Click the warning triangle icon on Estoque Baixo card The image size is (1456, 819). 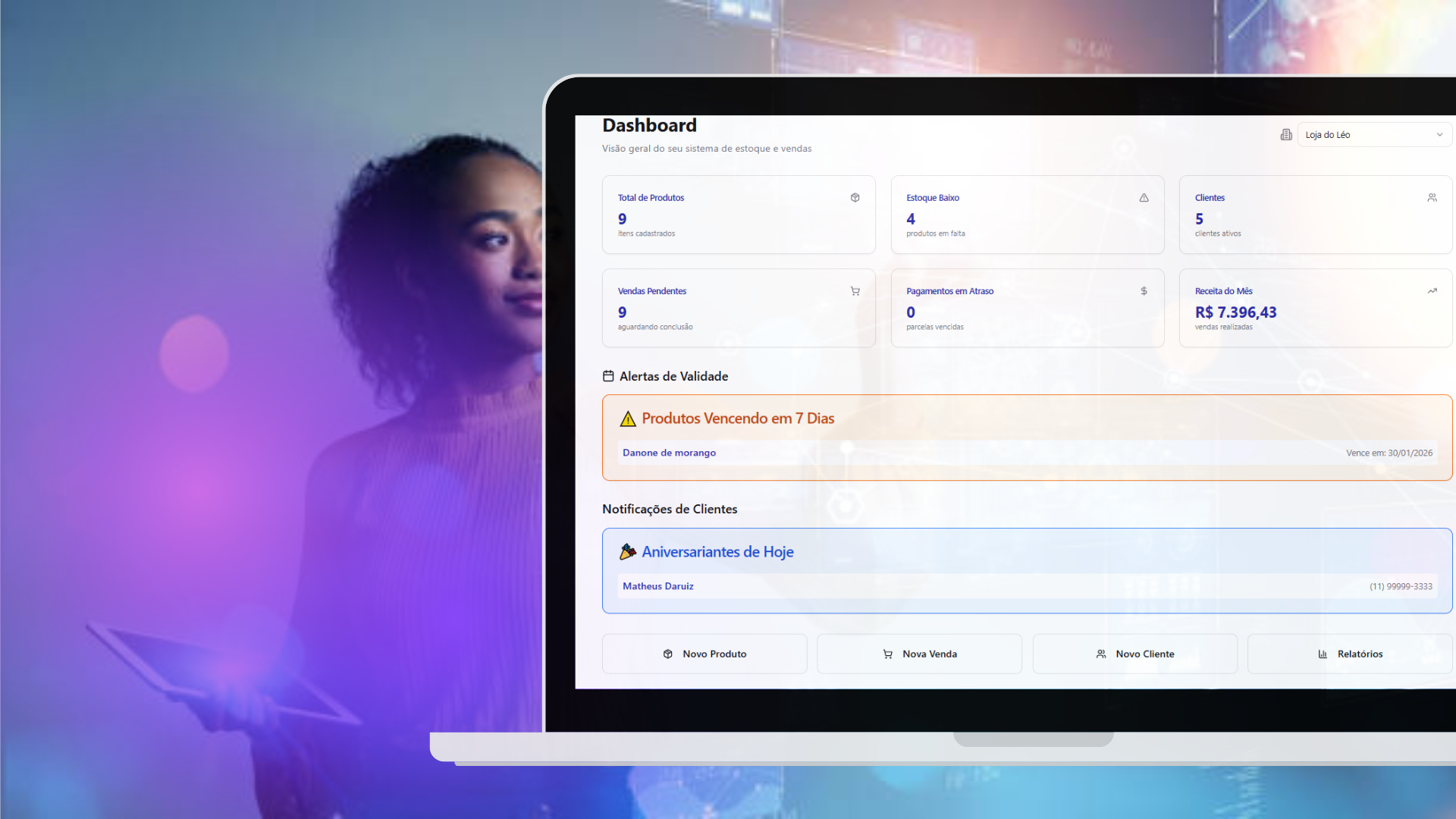[1144, 198]
